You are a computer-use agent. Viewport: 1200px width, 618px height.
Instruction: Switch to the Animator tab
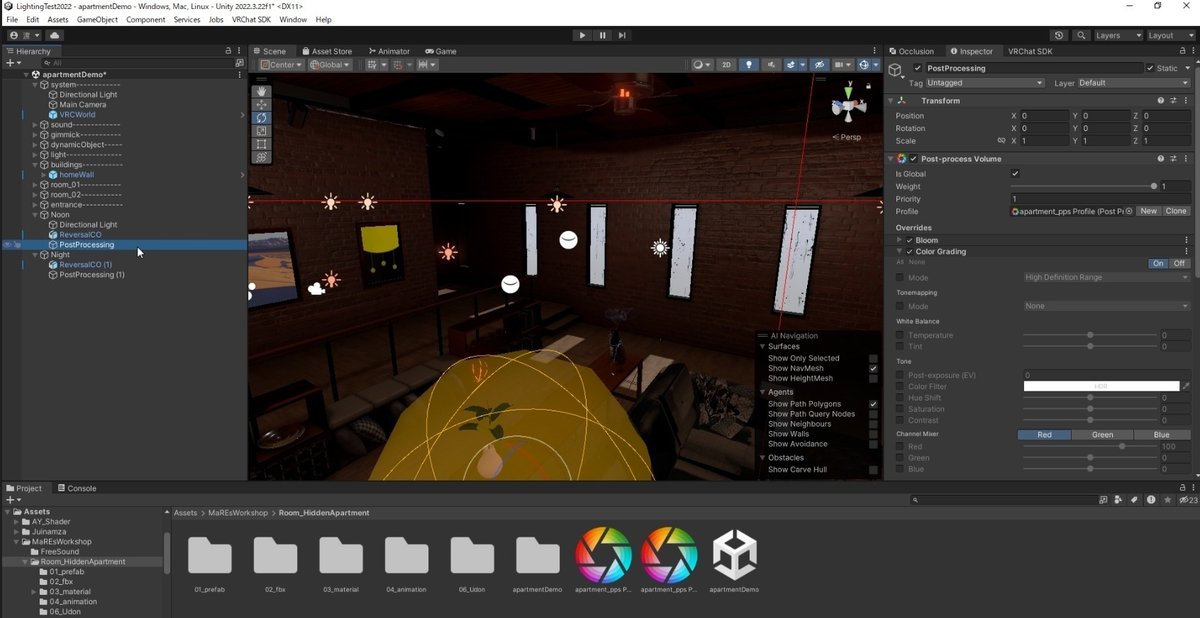coord(389,51)
